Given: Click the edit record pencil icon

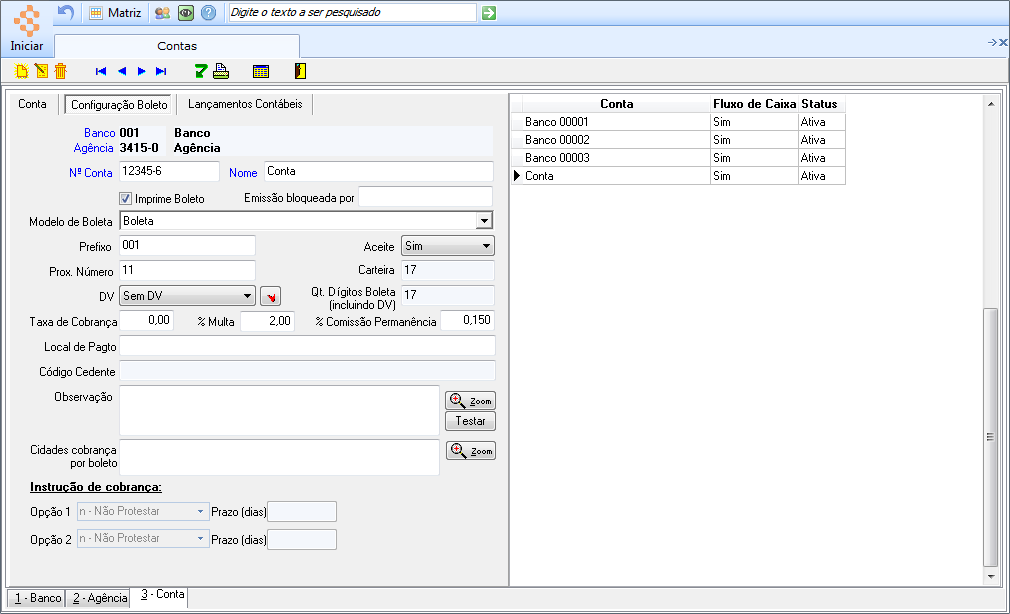Looking at the screenshot, I should 41,71.
